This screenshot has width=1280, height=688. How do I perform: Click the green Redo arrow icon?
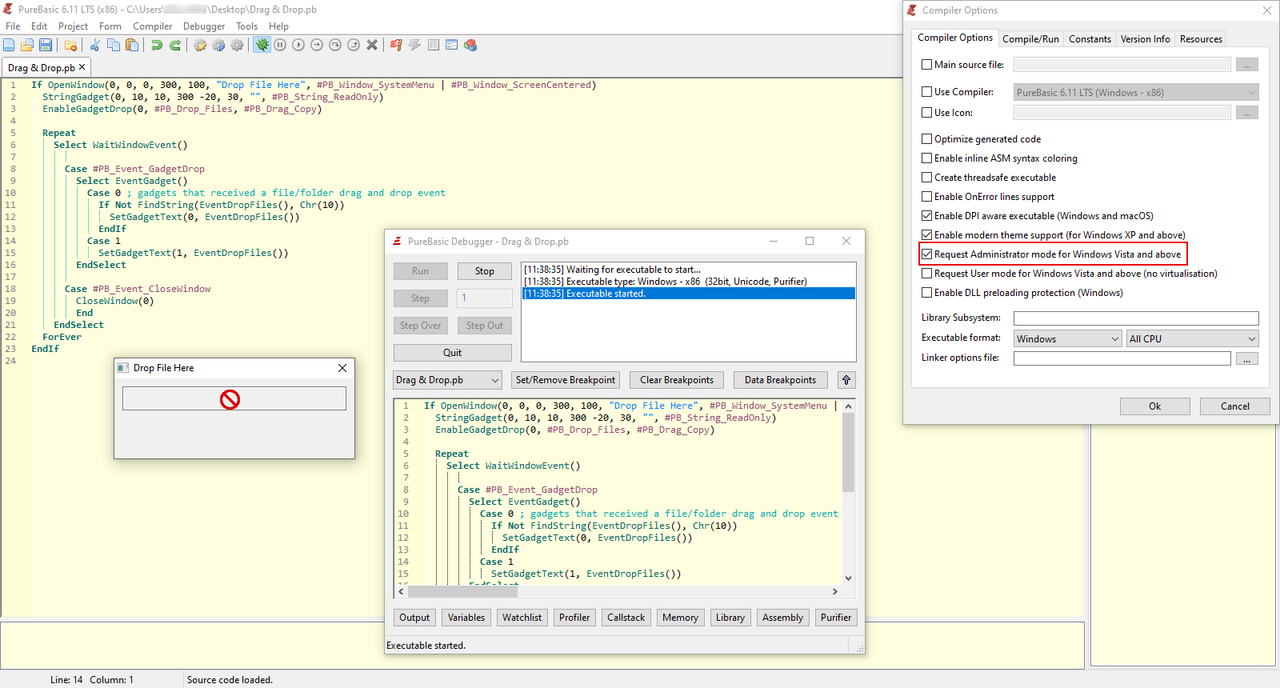pyautogui.click(x=175, y=45)
